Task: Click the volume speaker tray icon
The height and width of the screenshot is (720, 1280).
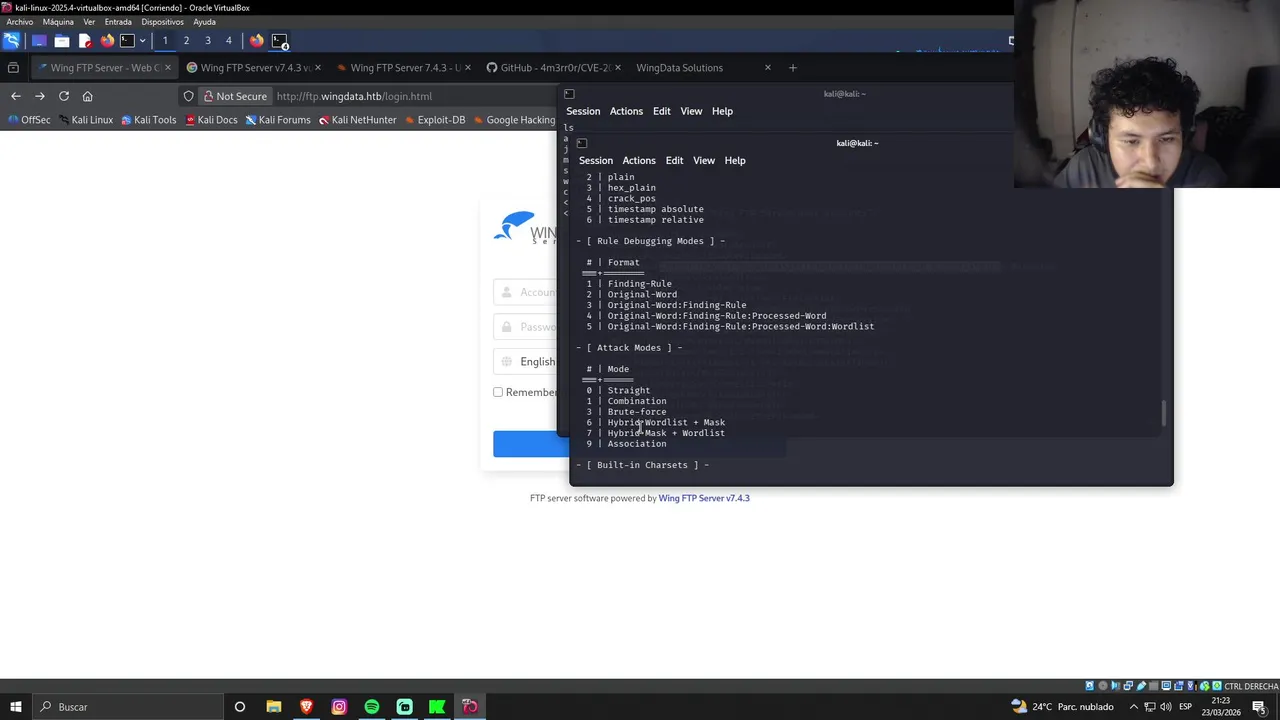Action: tap(1166, 707)
